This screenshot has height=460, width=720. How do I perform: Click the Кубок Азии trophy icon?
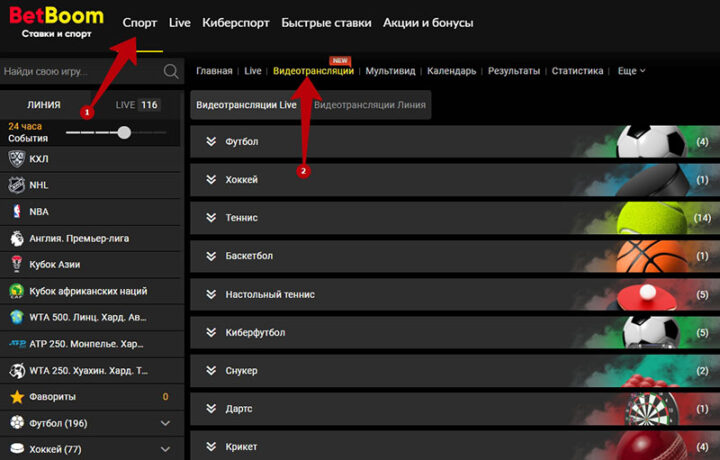click(x=16, y=264)
